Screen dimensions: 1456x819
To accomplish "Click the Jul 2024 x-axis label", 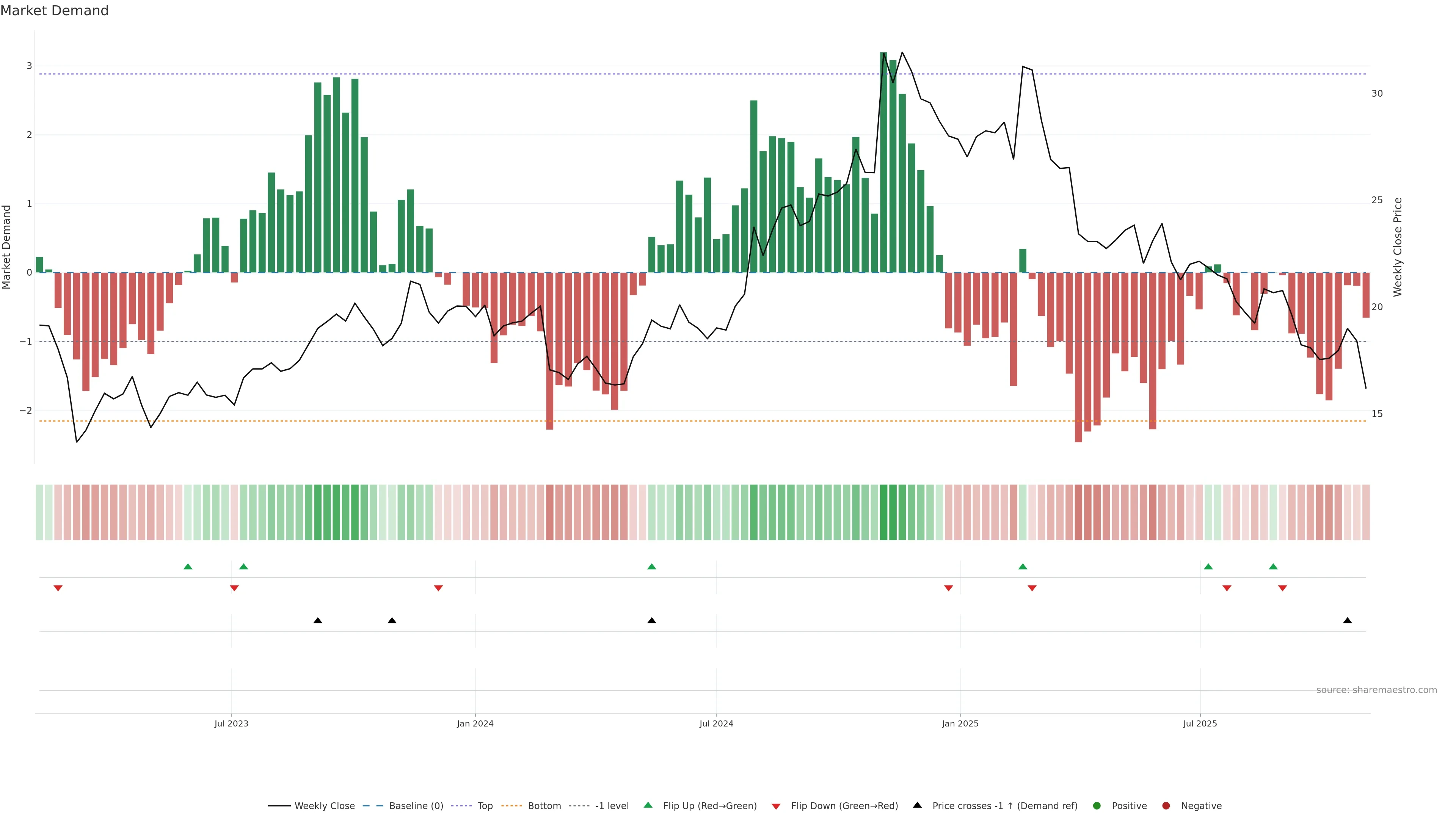I will click(x=716, y=723).
